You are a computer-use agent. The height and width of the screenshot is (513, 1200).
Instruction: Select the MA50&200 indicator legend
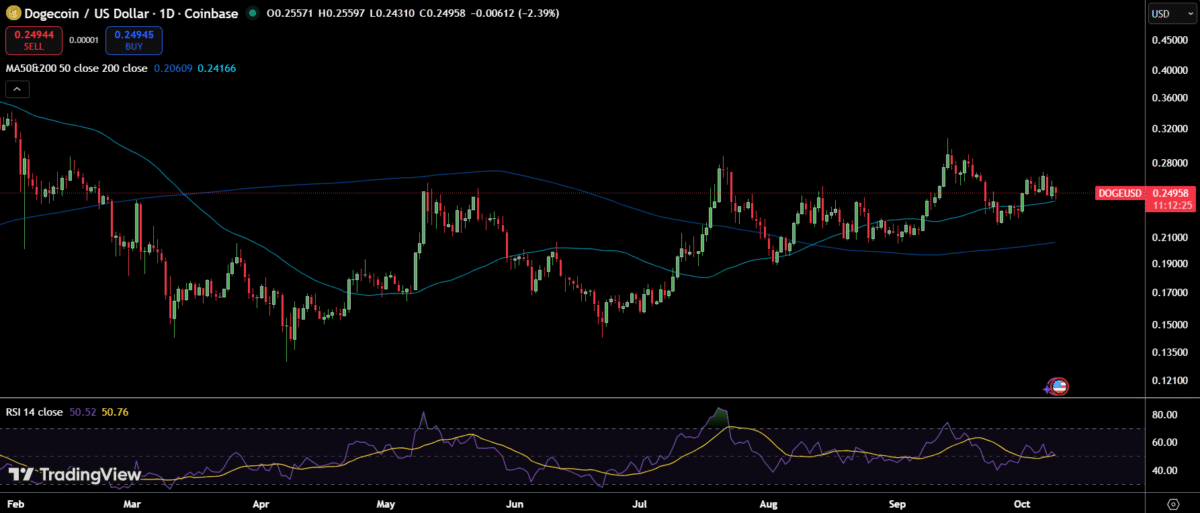[75, 68]
